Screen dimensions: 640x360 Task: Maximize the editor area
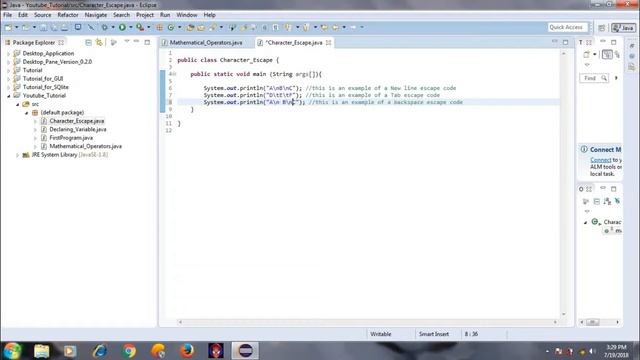point(565,42)
